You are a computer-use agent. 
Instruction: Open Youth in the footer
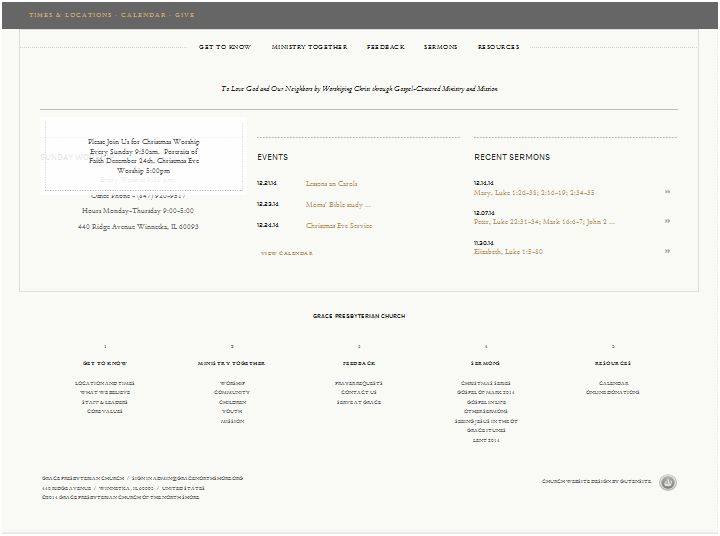coord(232,412)
